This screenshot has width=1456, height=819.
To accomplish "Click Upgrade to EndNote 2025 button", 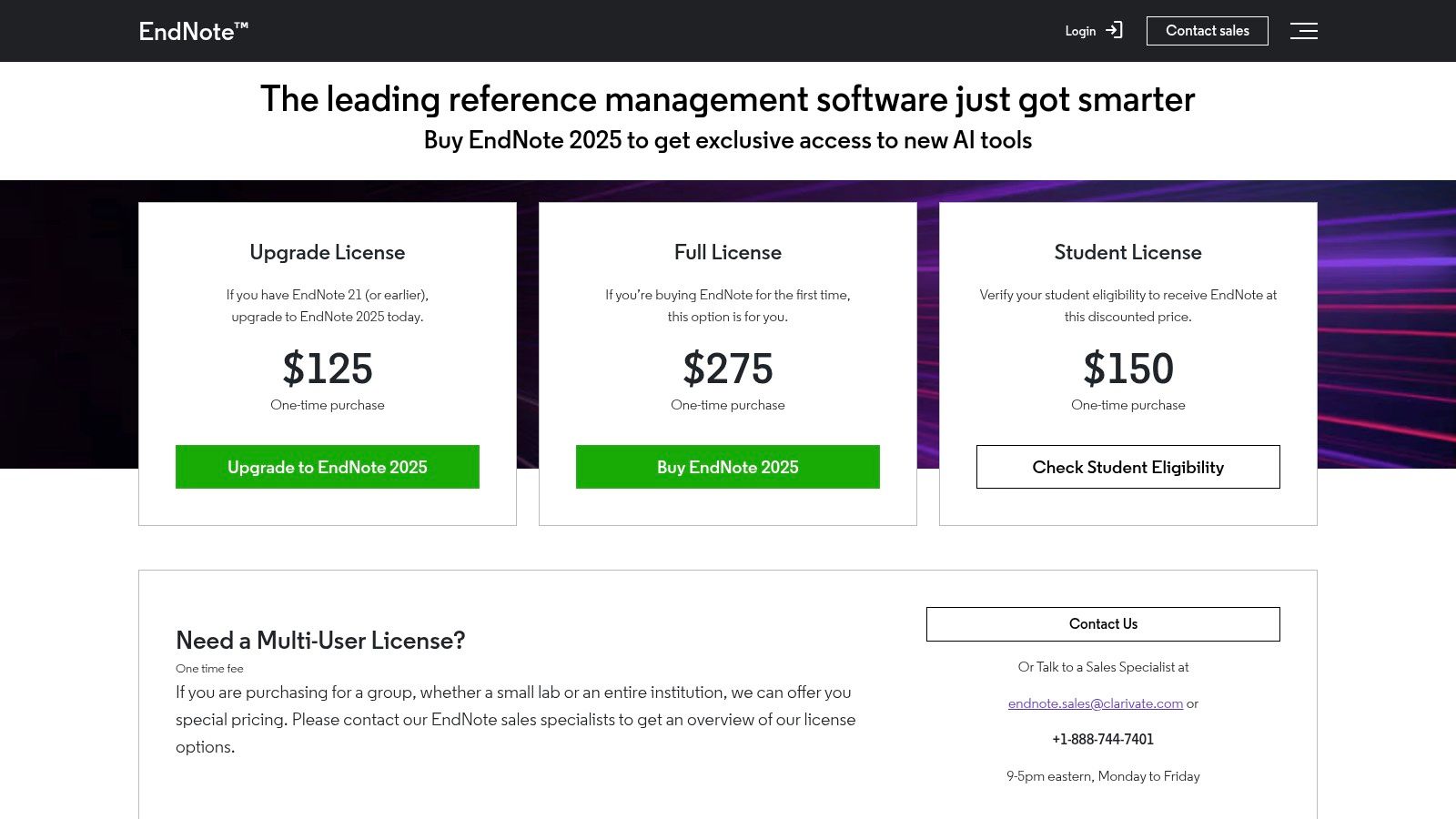I will [328, 467].
